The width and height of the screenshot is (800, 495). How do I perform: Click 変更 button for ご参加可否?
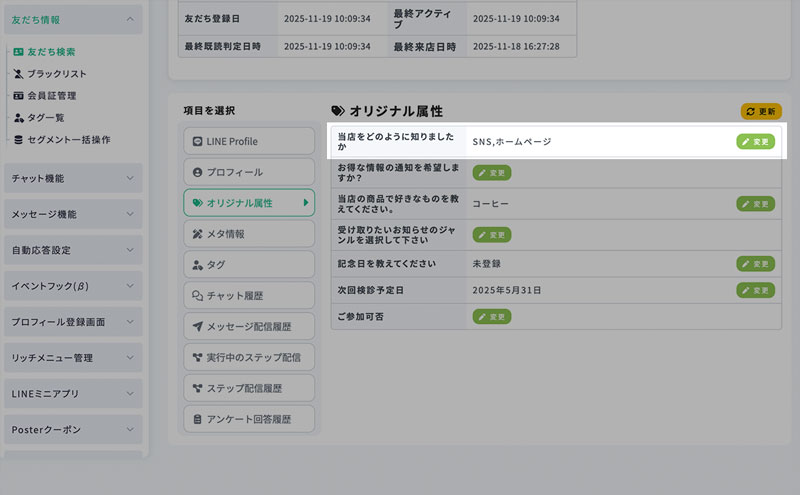click(491, 316)
